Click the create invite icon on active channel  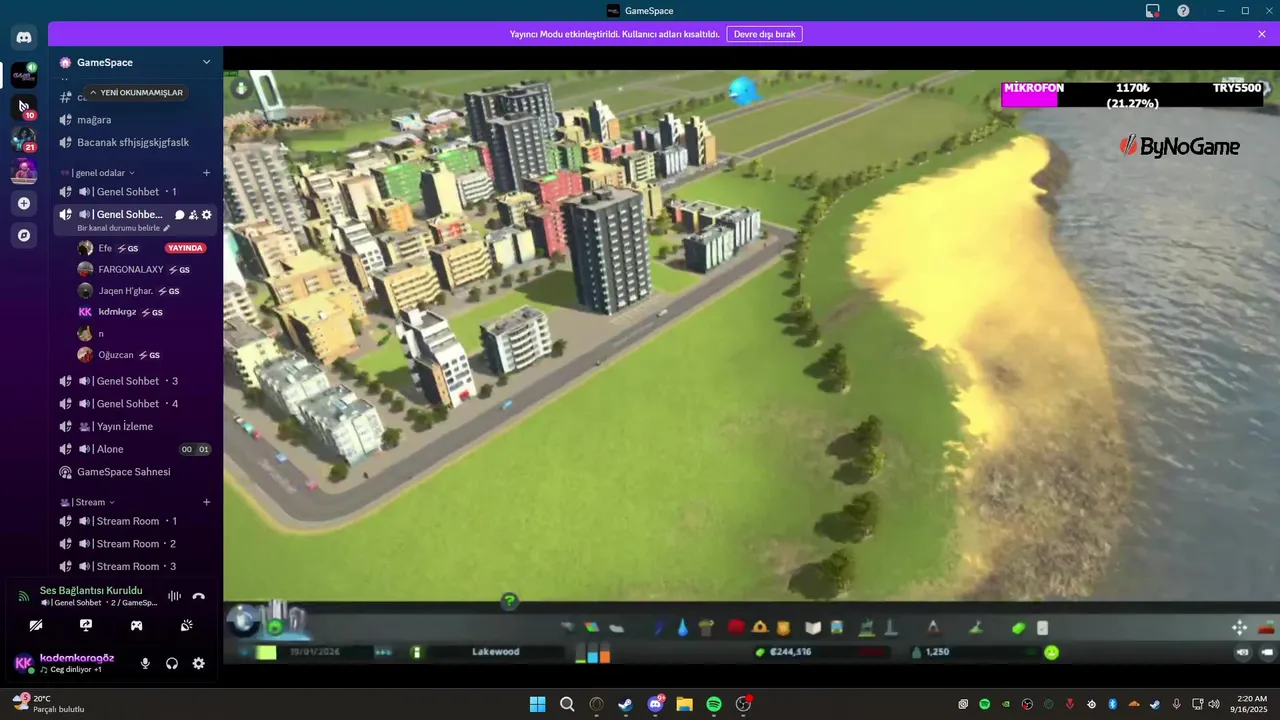click(x=193, y=215)
